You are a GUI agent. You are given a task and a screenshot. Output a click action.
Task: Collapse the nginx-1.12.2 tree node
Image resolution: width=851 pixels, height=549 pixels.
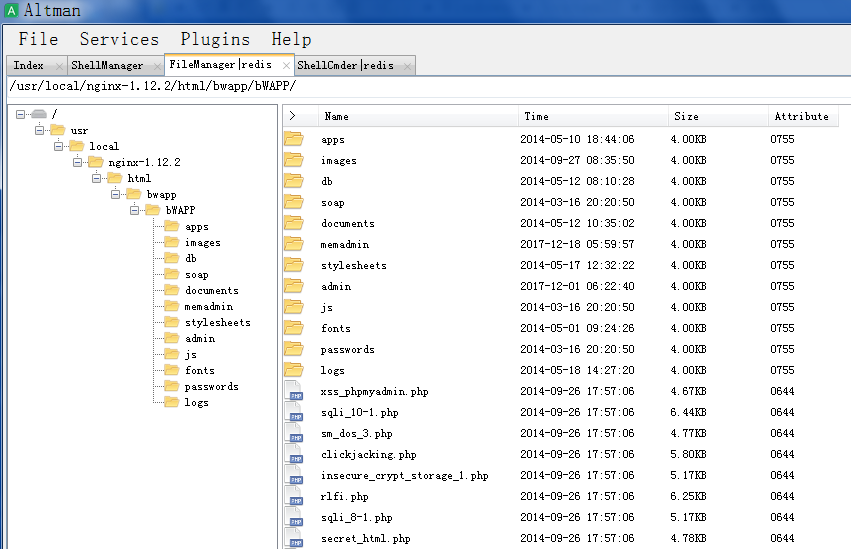(77, 162)
